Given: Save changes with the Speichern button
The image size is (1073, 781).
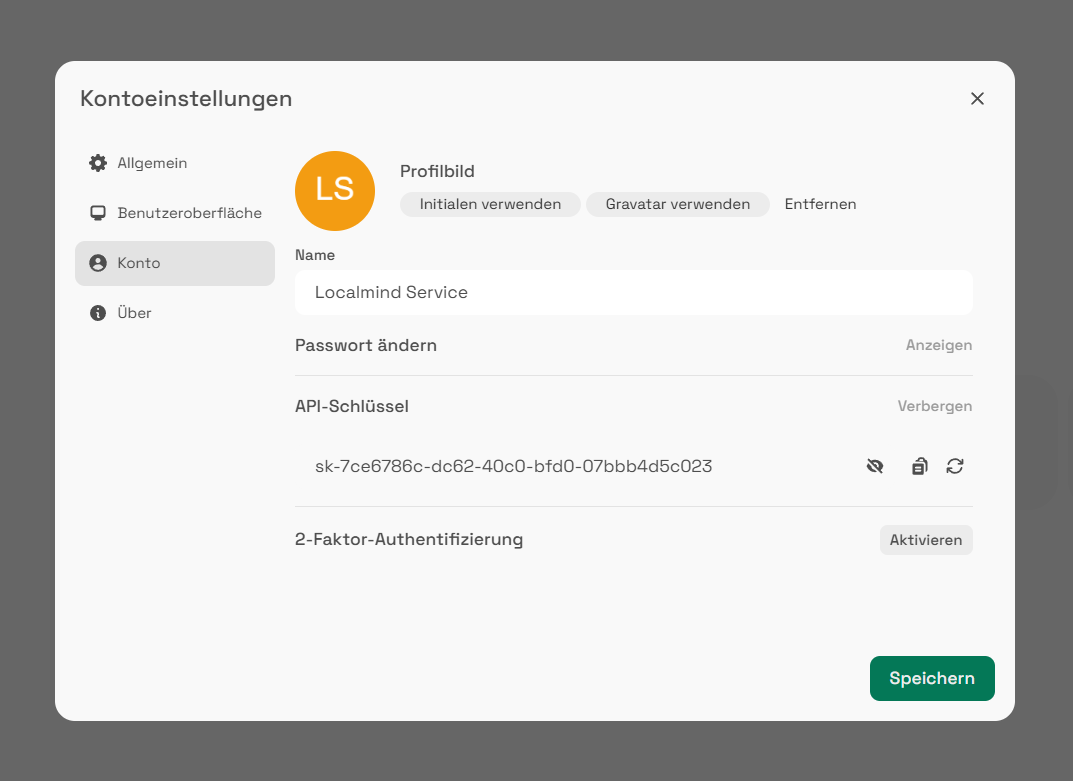Looking at the screenshot, I should (932, 678).
